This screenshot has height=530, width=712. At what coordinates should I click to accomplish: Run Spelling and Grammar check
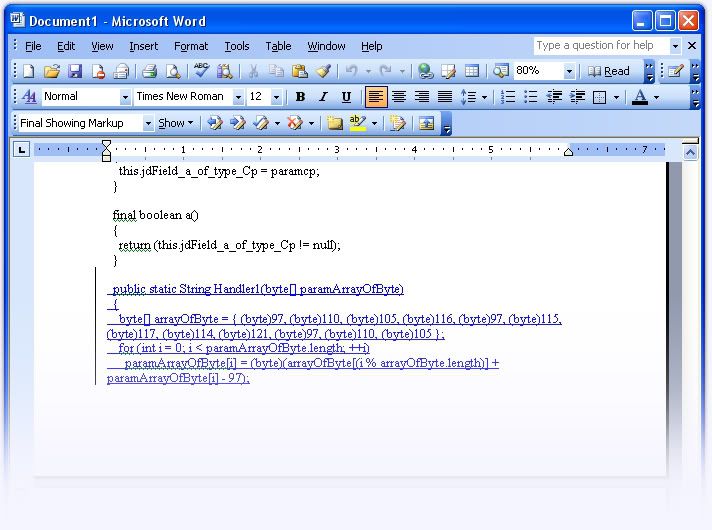[x=201, y=71]
